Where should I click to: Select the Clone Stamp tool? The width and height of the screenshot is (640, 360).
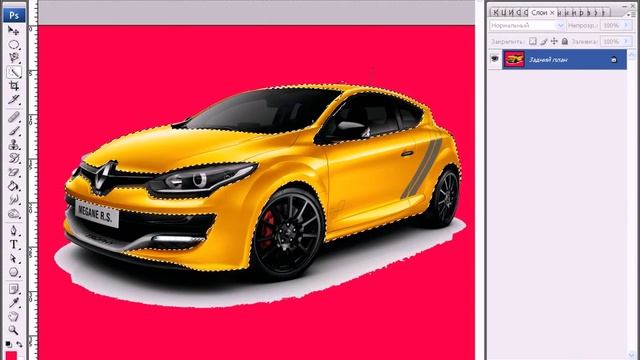click(13, 144)
